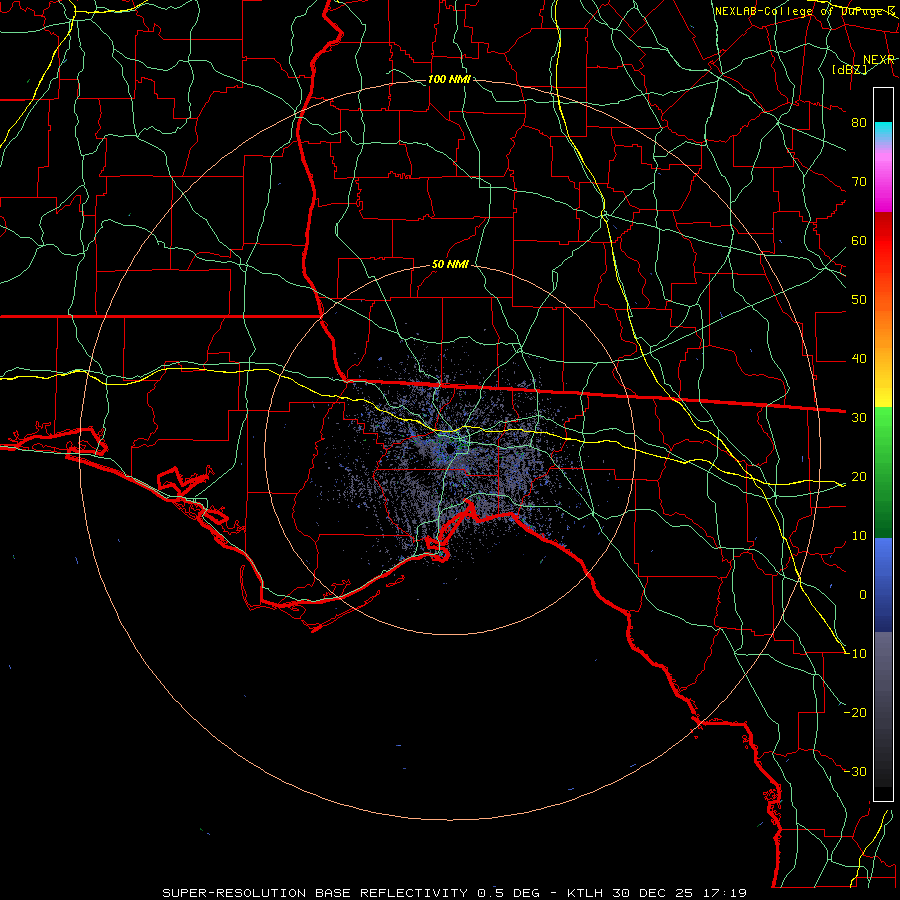This screenshot has height=900, width=900.
Task: Click the magenta segment of the color bar
Action: (883, 181)
